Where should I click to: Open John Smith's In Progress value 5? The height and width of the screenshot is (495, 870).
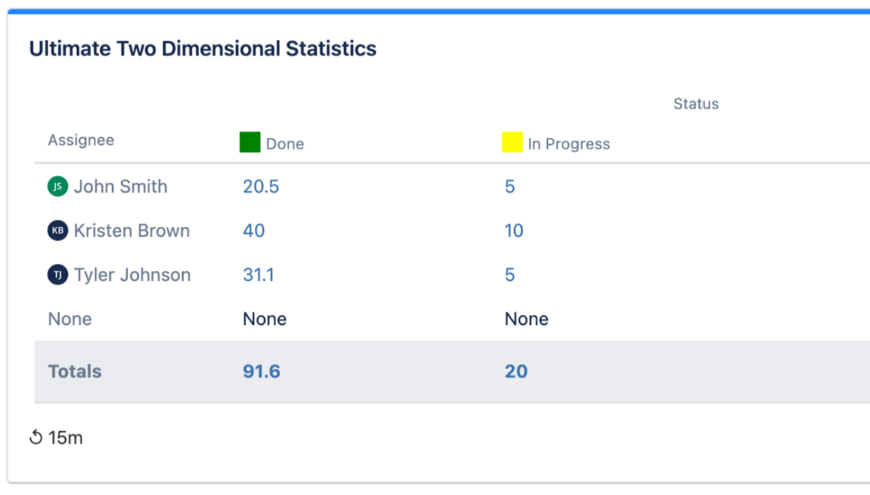[x=510, y=187]
